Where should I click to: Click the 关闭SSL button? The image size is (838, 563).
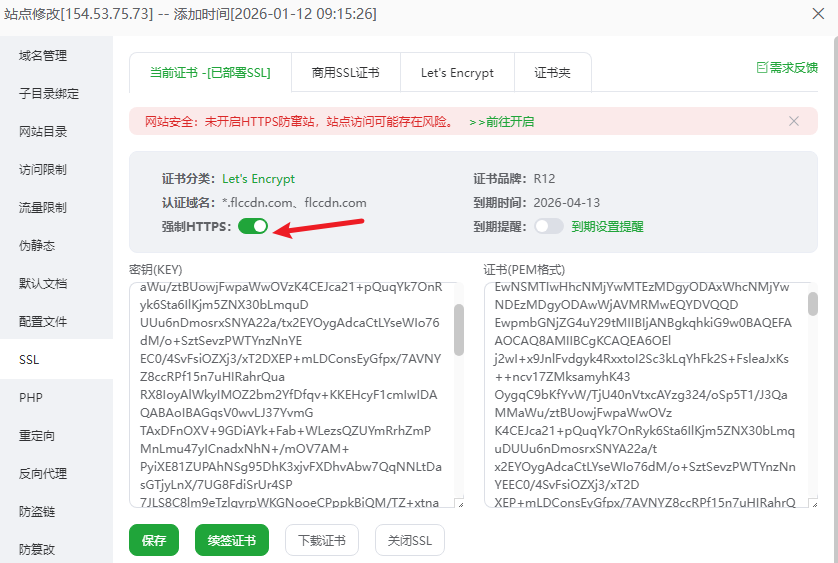410,541
